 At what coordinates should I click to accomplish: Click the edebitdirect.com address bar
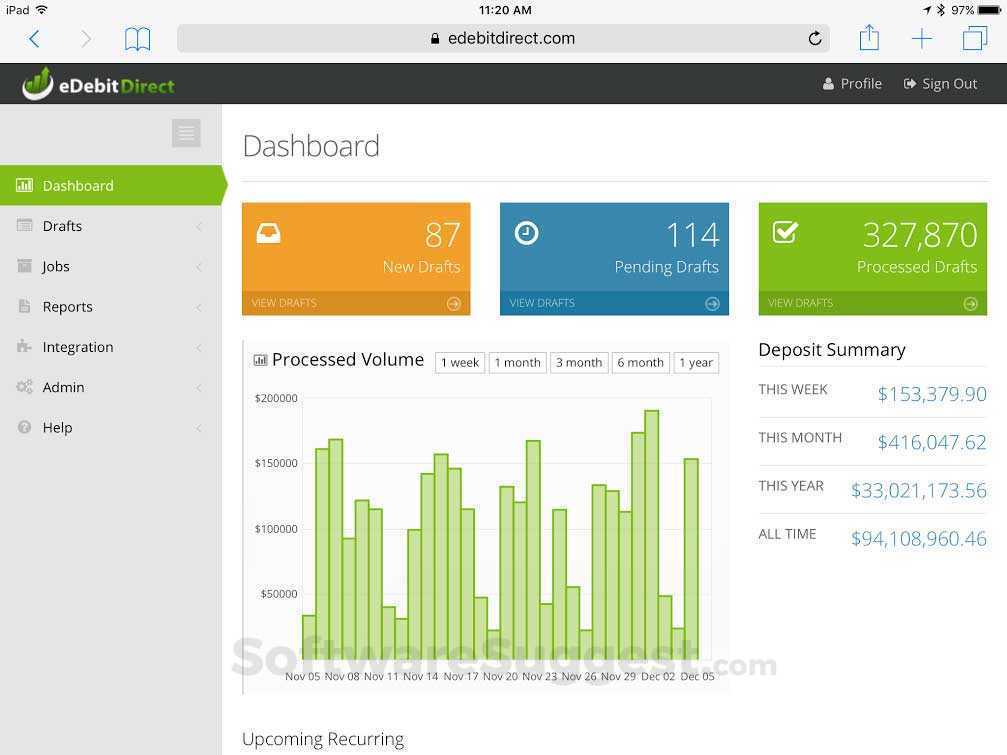click(x=511, y=38)
